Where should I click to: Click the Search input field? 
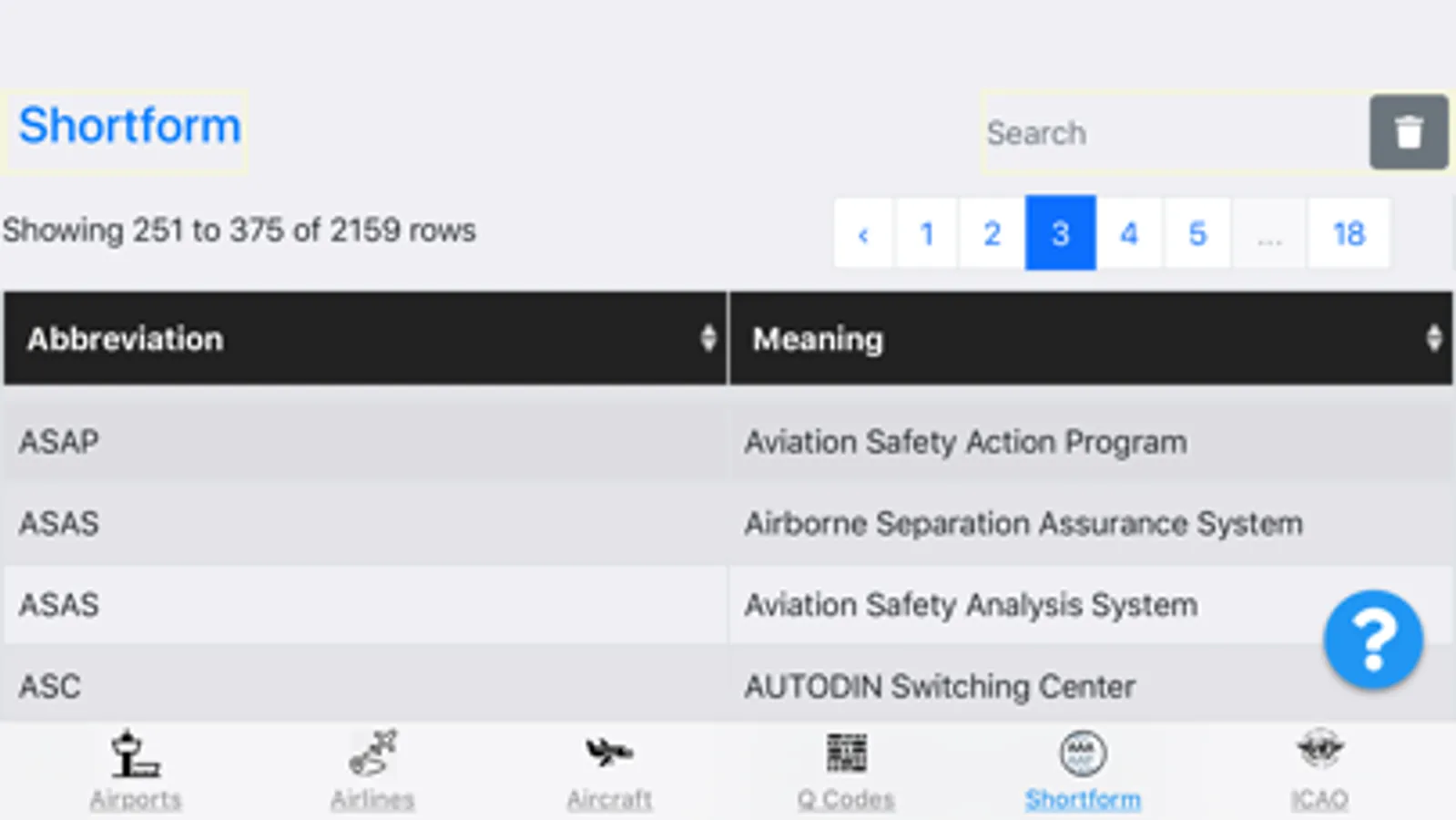tap(1175, 133)
